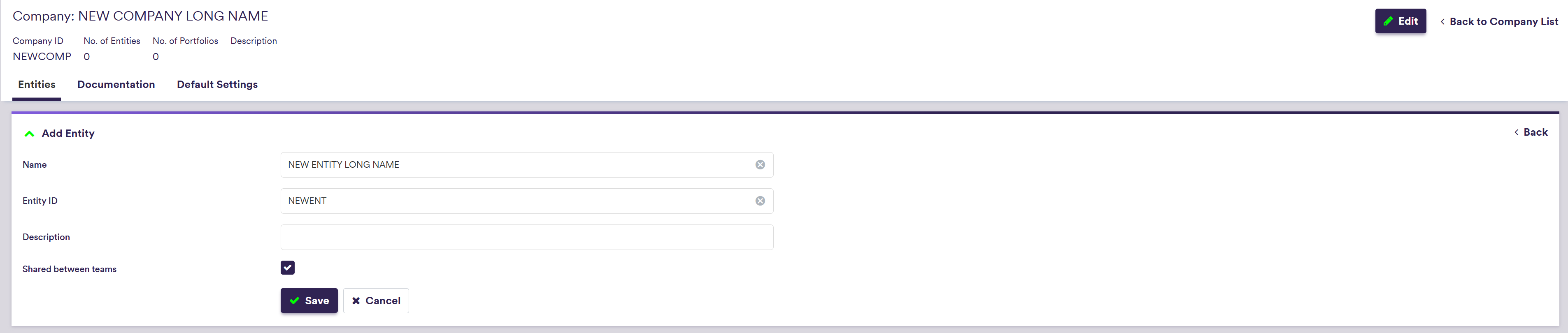Click the Shared between teams label

[x=70, y=269]
